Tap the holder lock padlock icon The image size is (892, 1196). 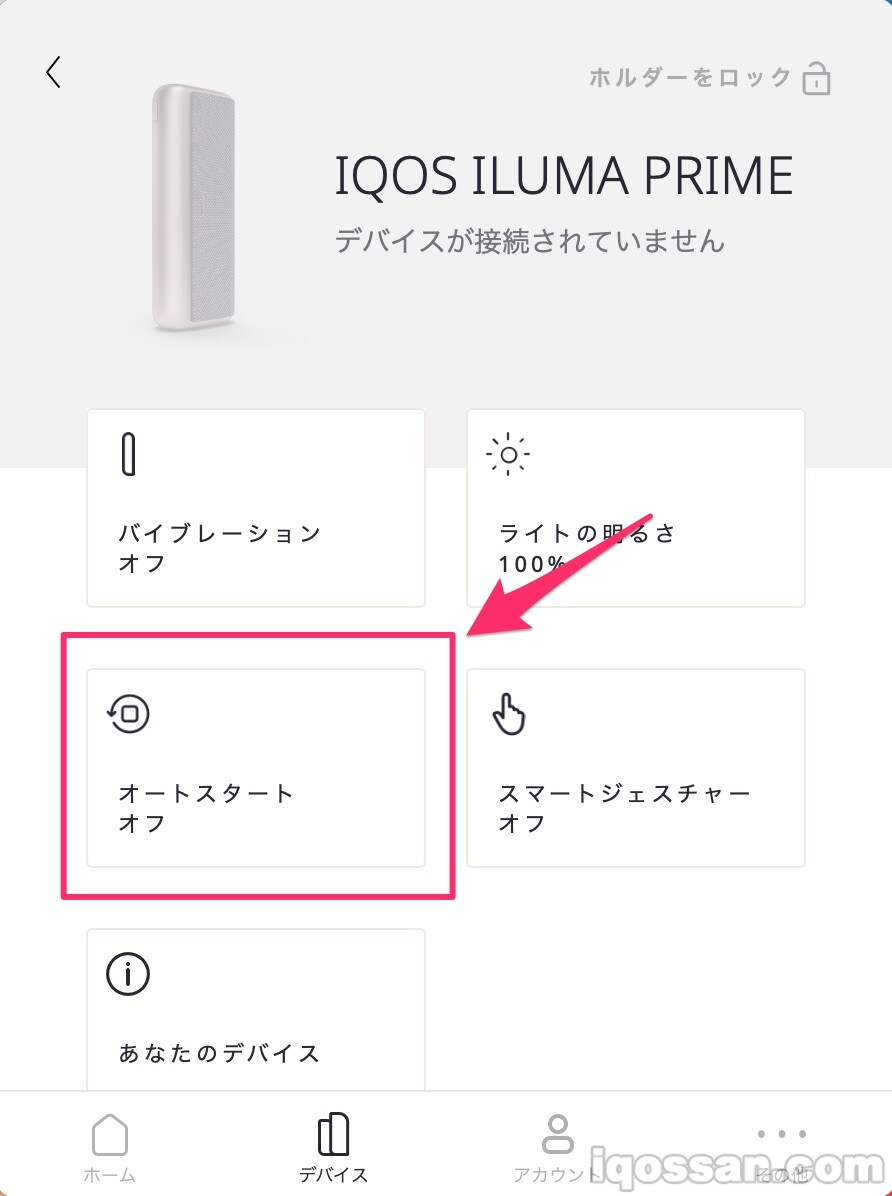[x=817, y=79]
